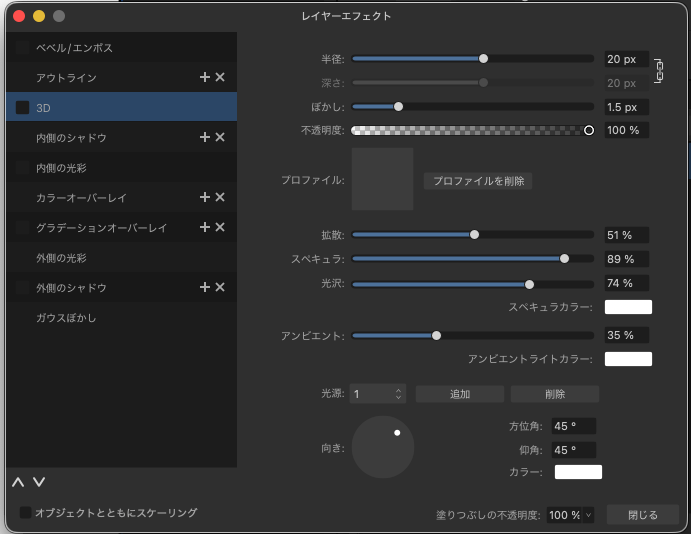The image size is (691, 534).
Task: Open the スペキュラカラー white swatch
Action: tap(628, 307)
